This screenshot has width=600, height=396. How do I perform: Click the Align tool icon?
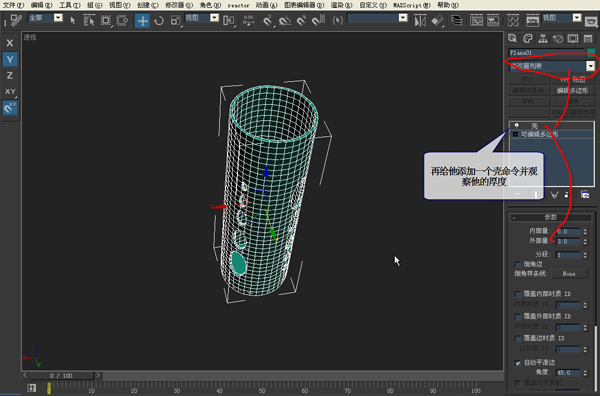437,20
